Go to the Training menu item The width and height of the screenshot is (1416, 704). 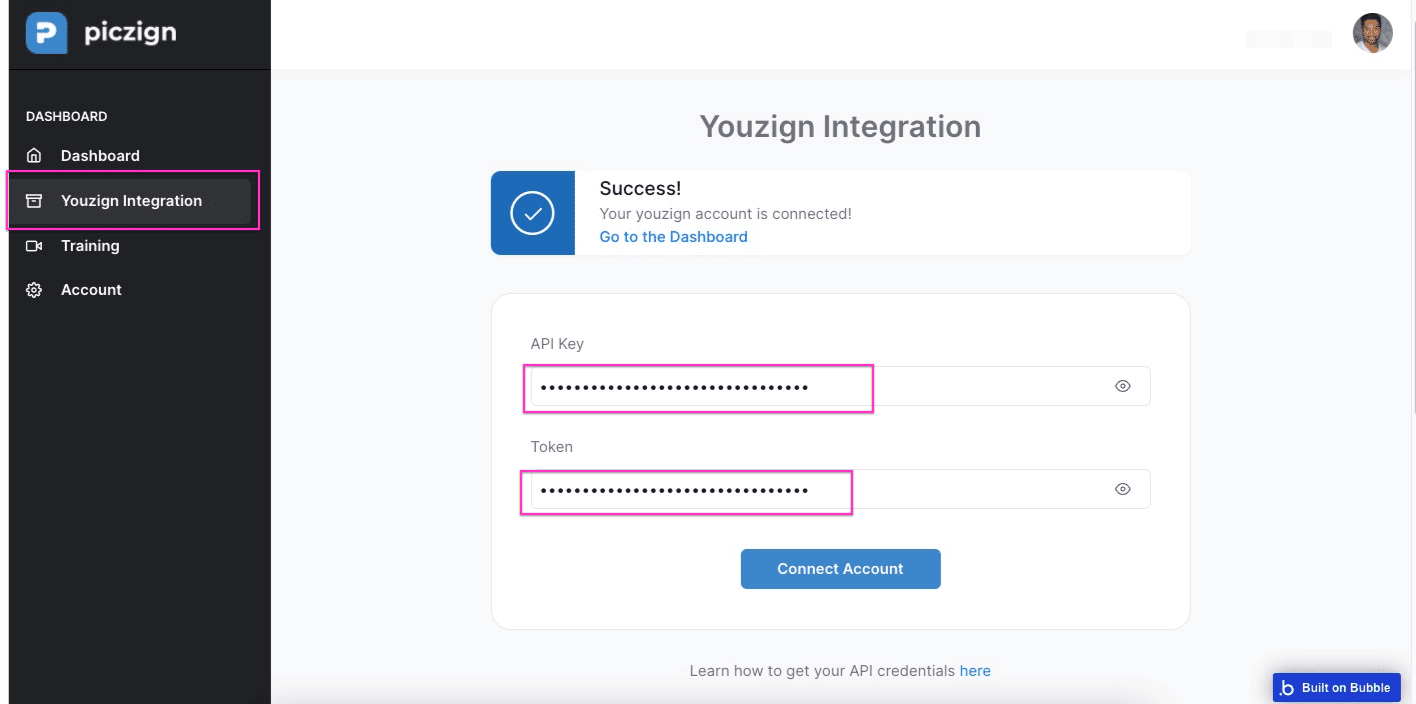tap(90, 246)
